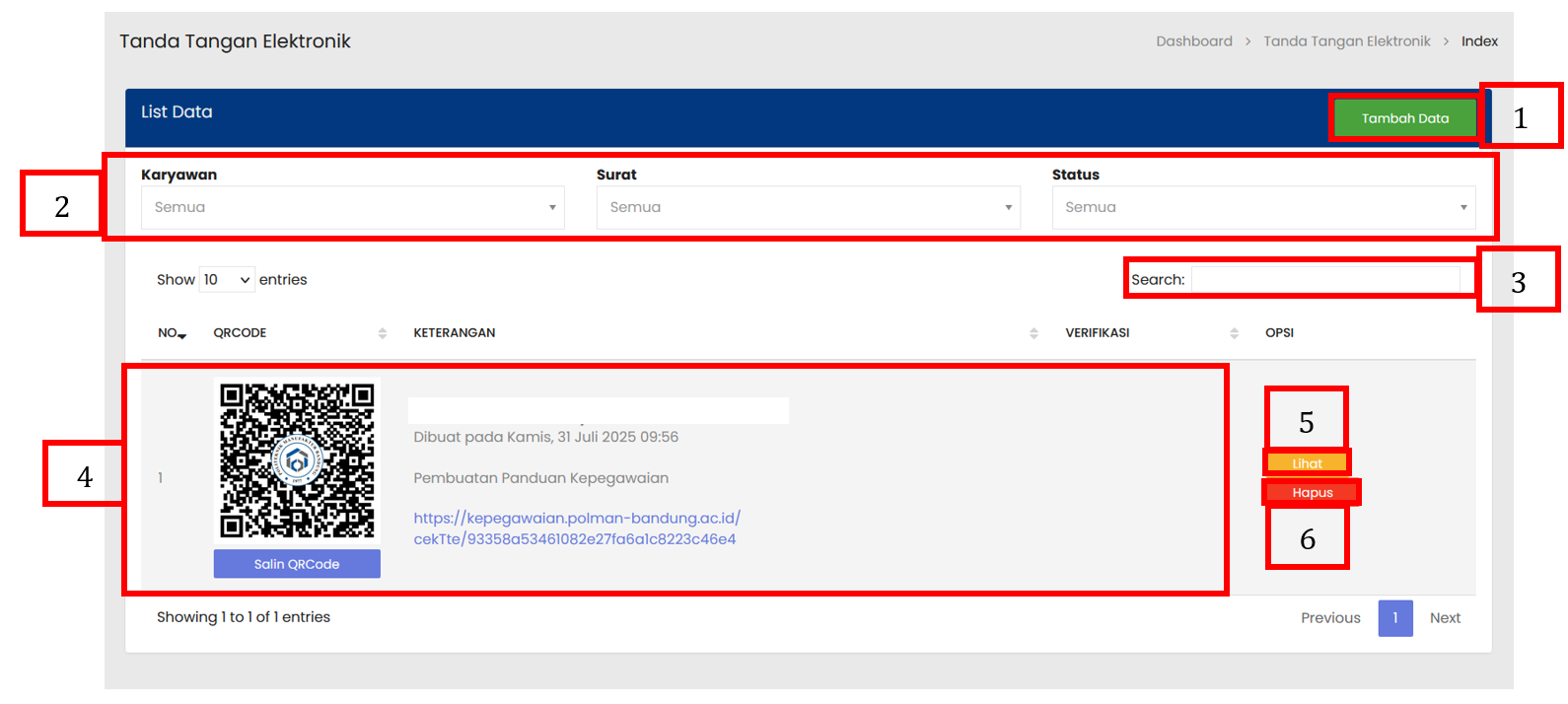1568x704 pixels.
Task: Open the kepegawaian.polman-bandung.ac.id cekTte link
Action: pos(576,528)
